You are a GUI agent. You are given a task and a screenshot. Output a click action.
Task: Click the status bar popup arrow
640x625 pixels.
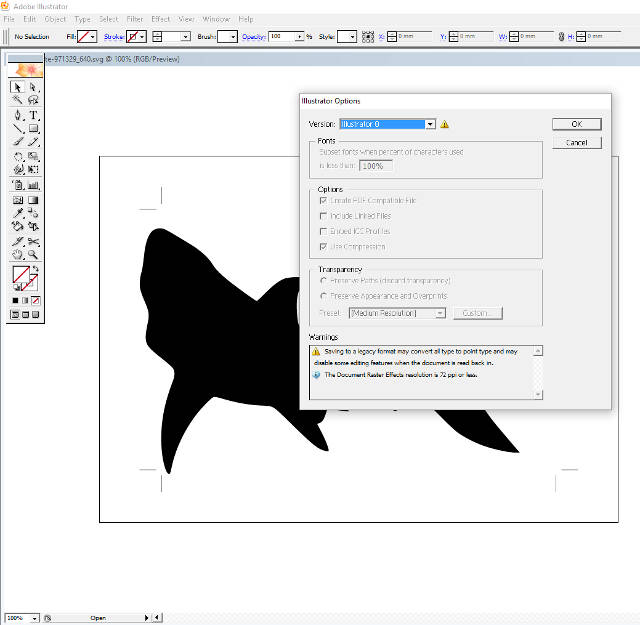coord(146,618)
